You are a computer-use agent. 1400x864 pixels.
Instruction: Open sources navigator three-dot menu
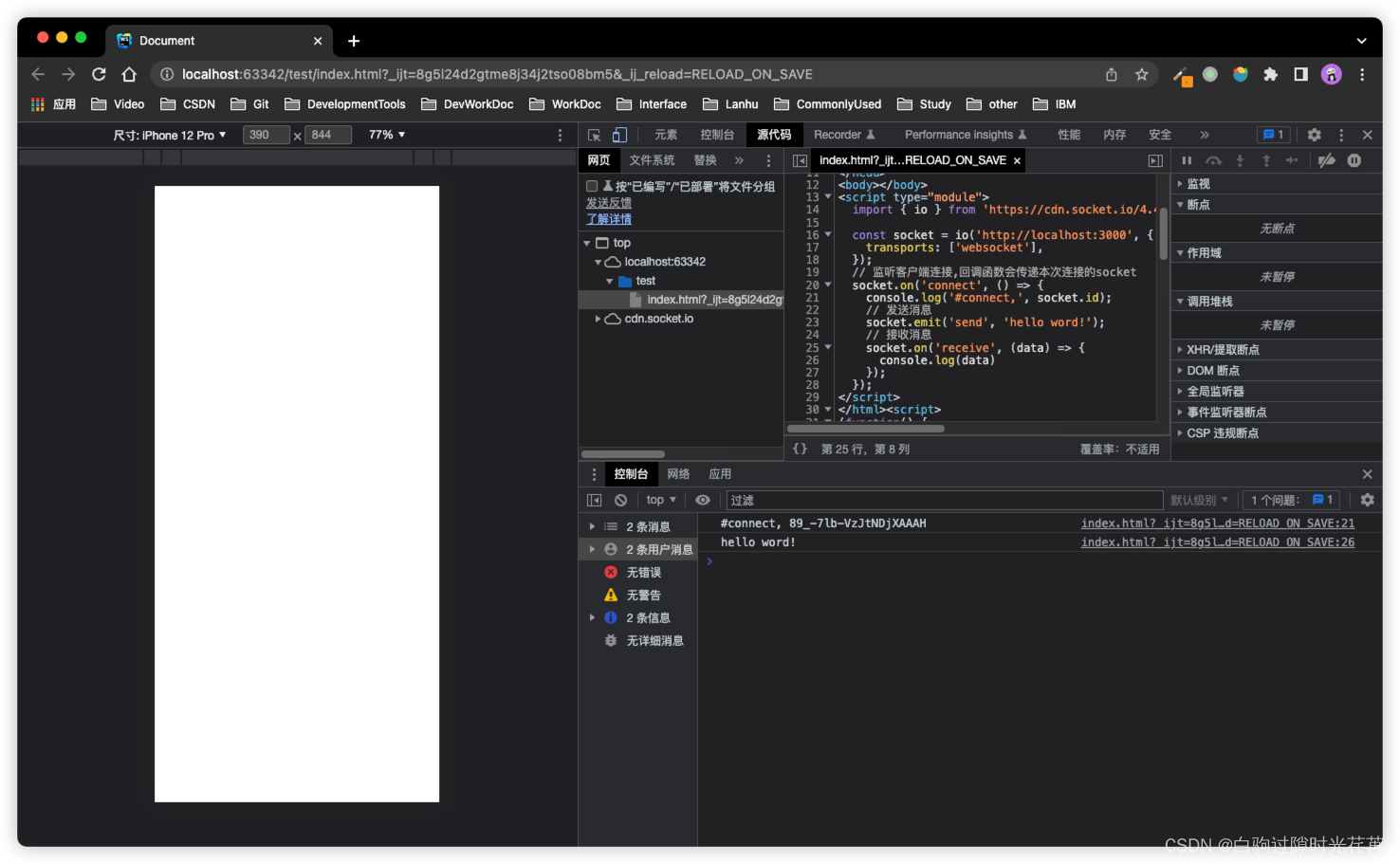click(x=768, y=160)
